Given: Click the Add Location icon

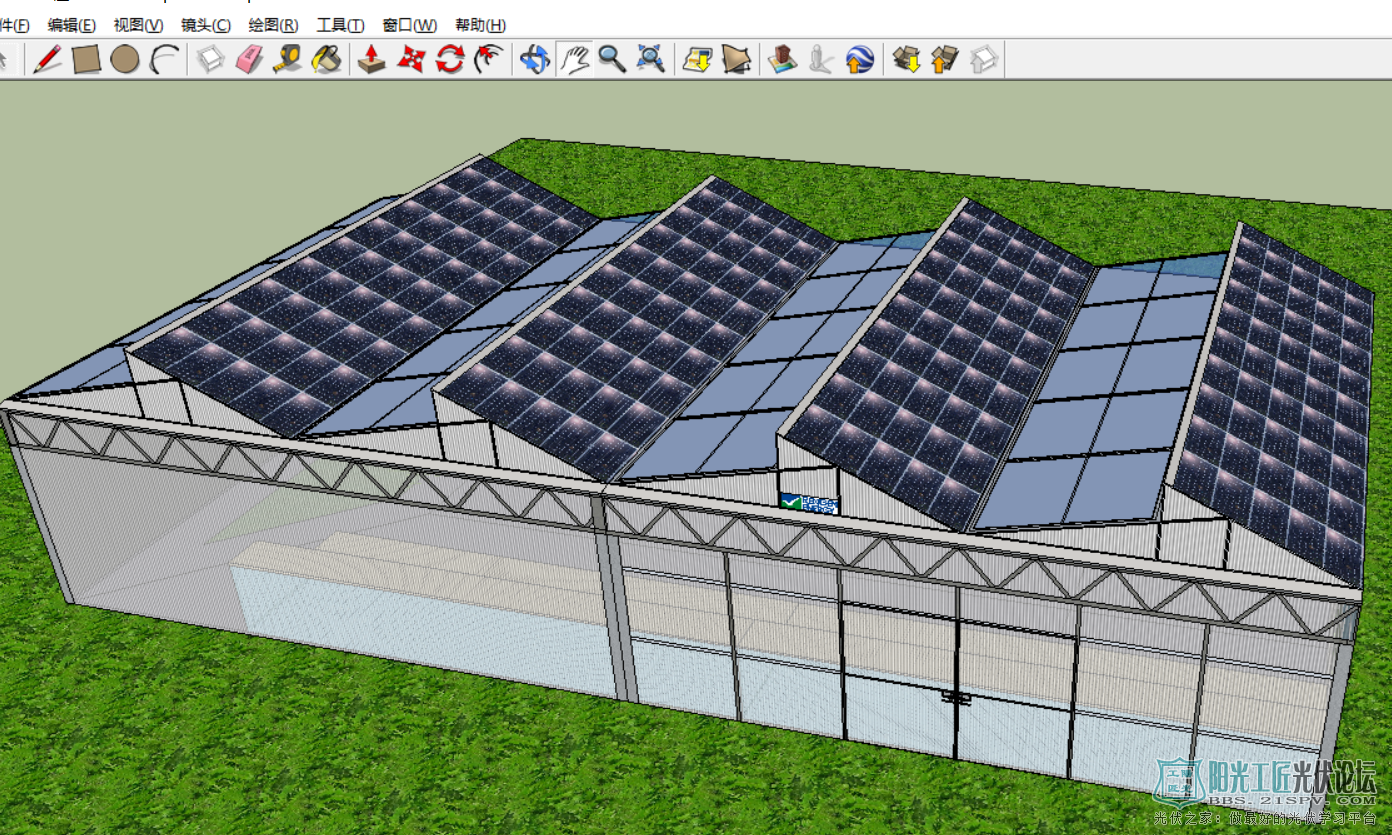Looking at the screenshot, I should (697, 60).
